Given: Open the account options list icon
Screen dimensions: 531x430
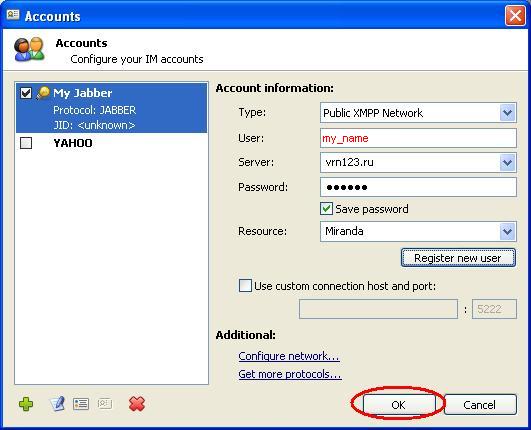Looking at the screenshot, I should [81, 404].
